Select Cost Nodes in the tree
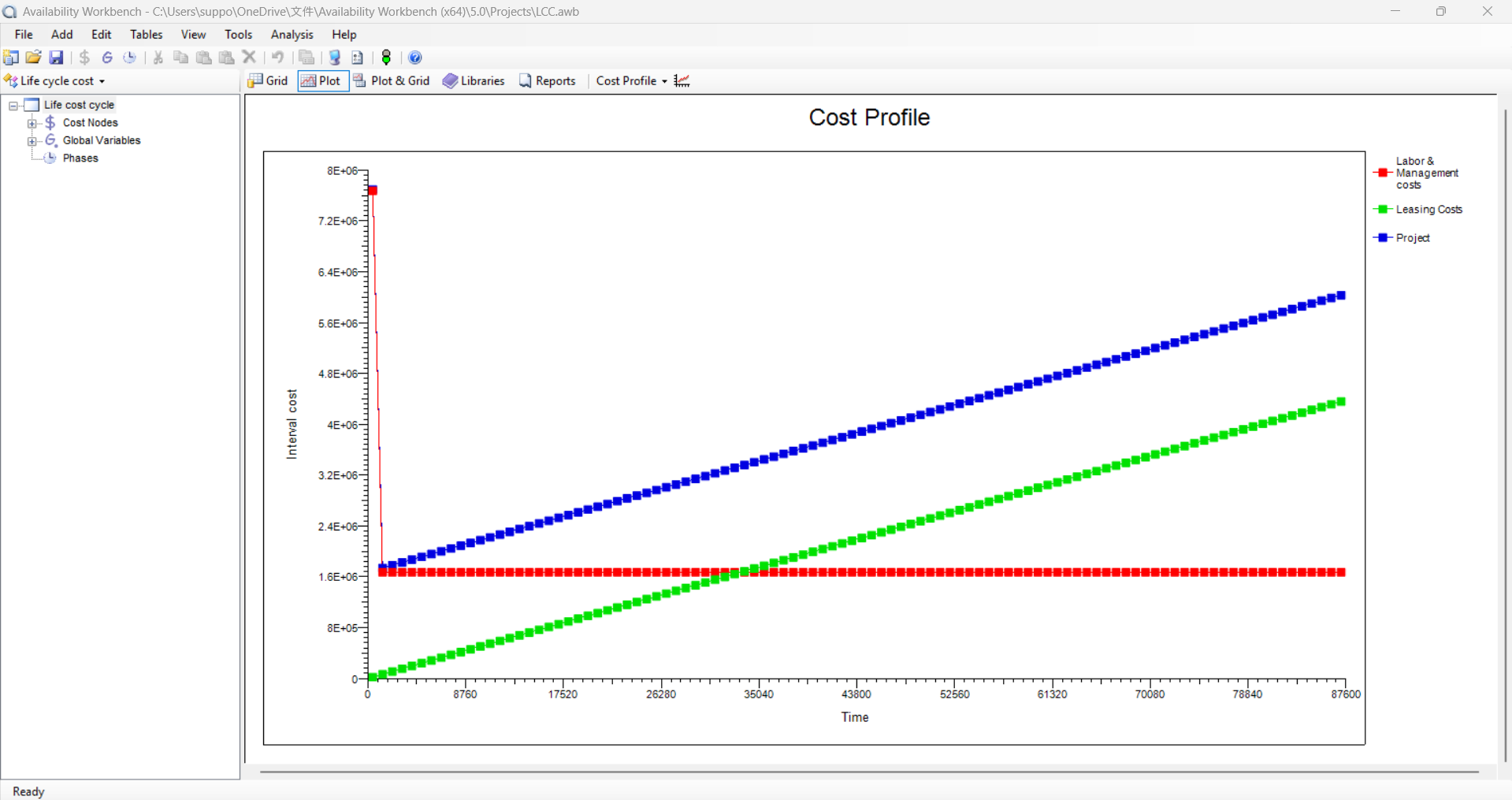Viewport: 1512px width, 800px height. 90,123
